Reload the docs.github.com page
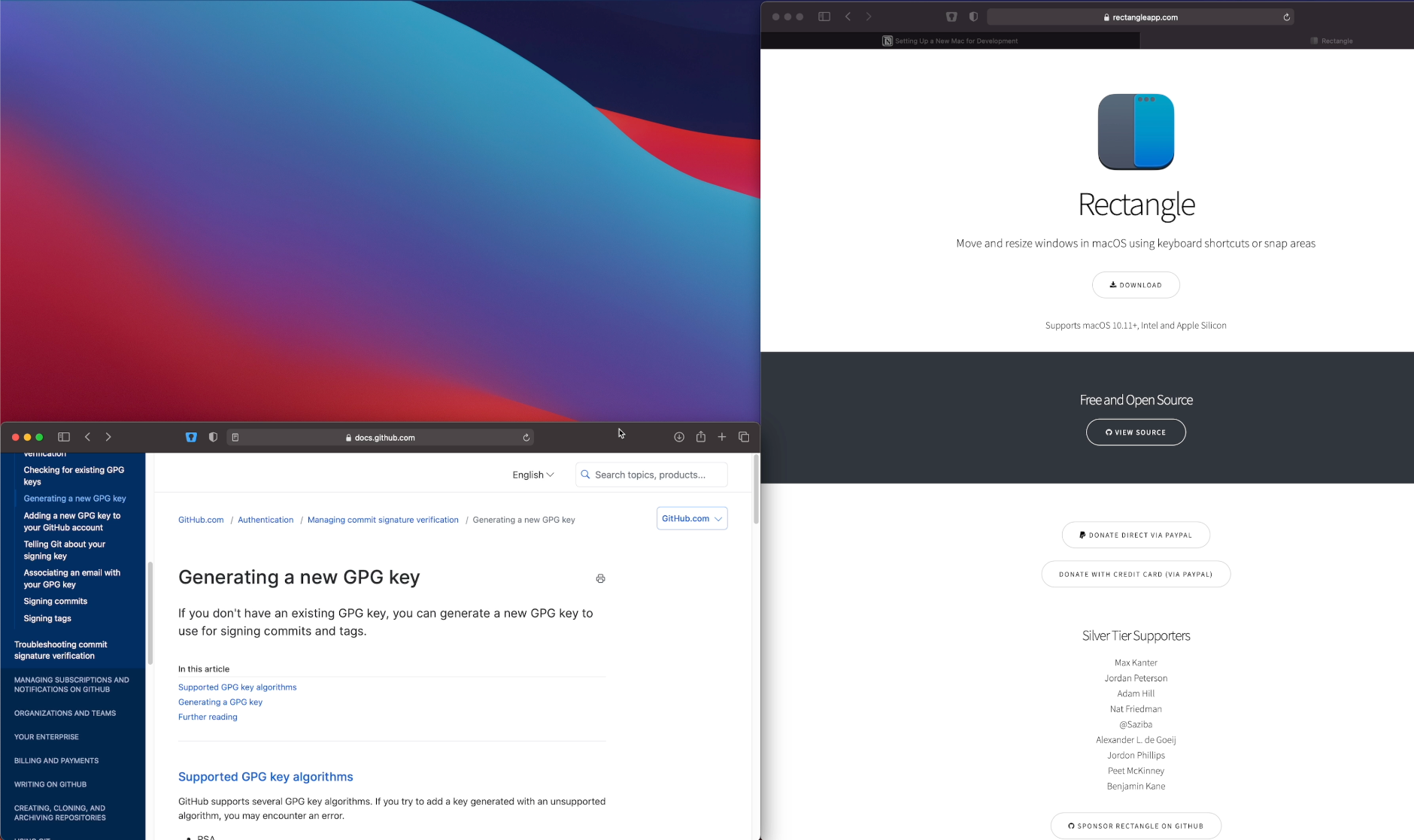The height and width of the screenshot is (840, 1414). 526,438
